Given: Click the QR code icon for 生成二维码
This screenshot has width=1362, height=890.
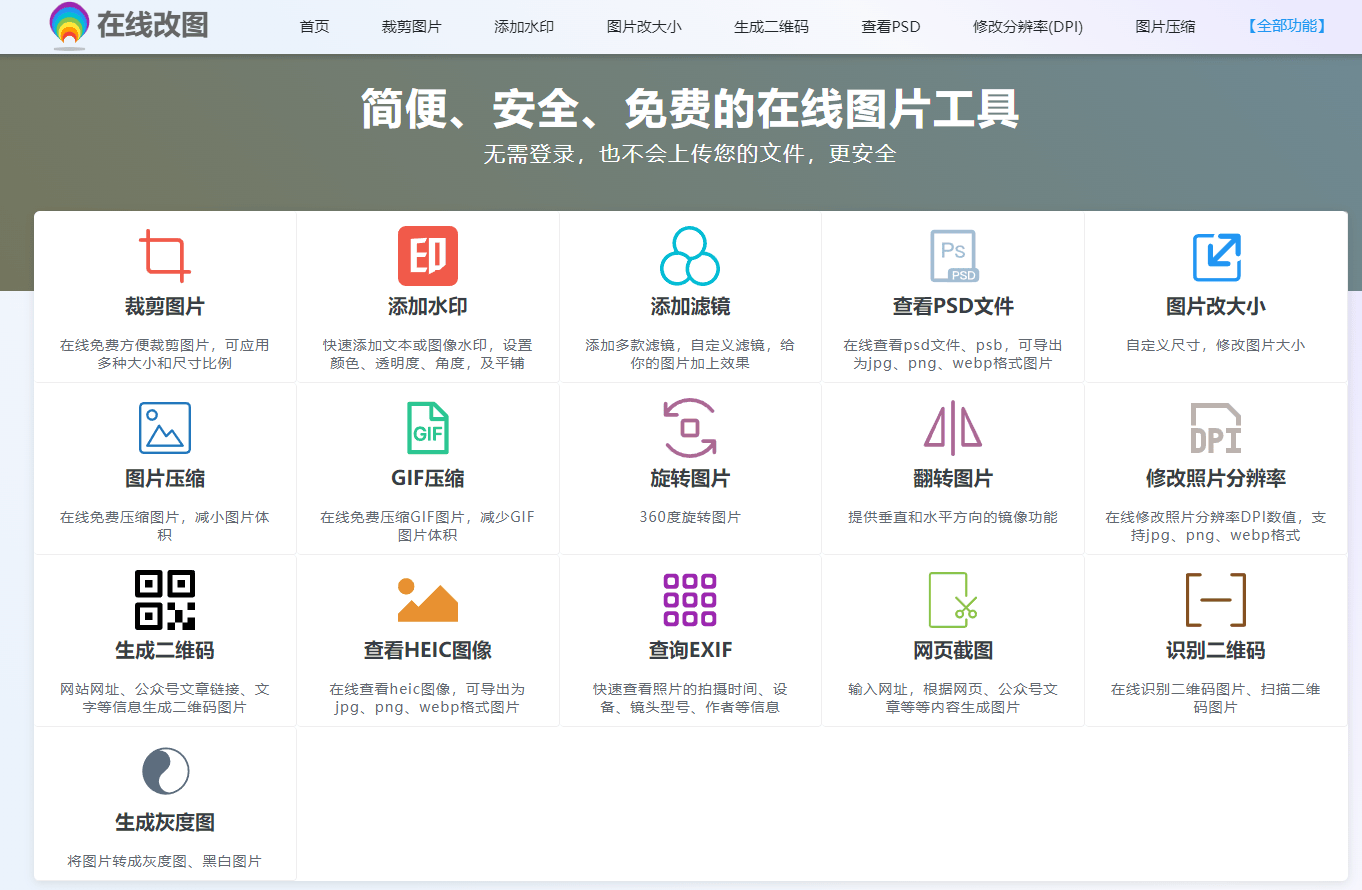Looking at the screenshot, I should 164,600.
